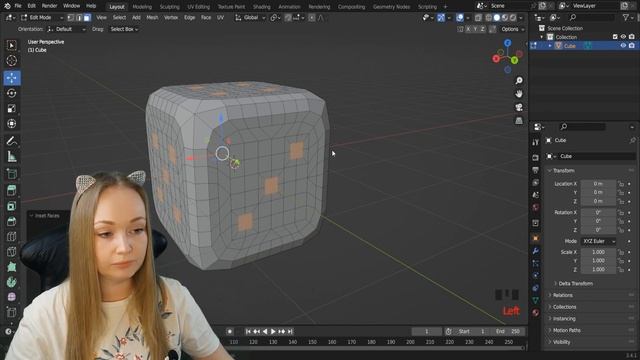The image size is (640, 360).
Task: Select the Select Box tool in left toolbar
Action: click(x=11, y=45)
